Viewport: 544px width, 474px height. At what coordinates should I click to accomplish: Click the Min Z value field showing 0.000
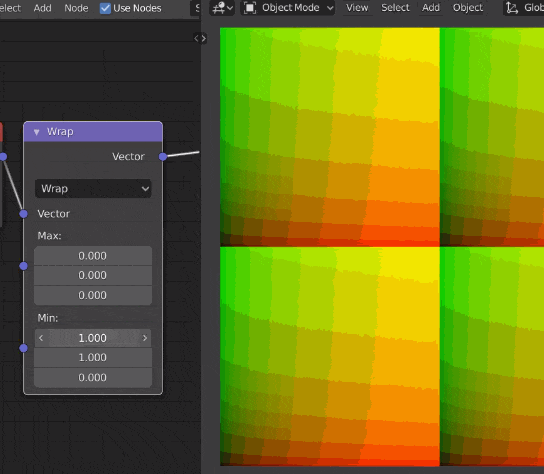tap(93, 378)
